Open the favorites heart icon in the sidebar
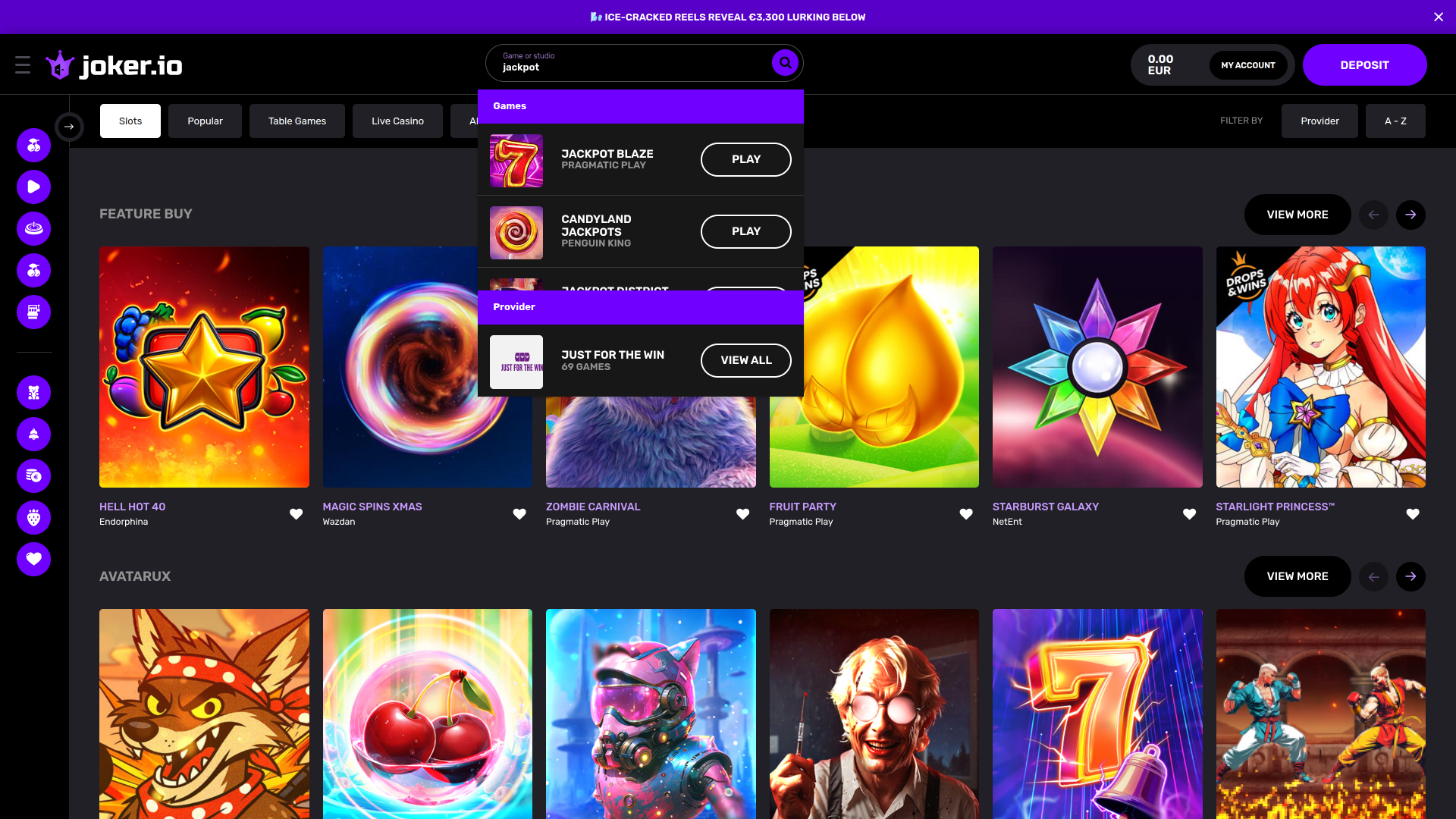 point(33,560)
